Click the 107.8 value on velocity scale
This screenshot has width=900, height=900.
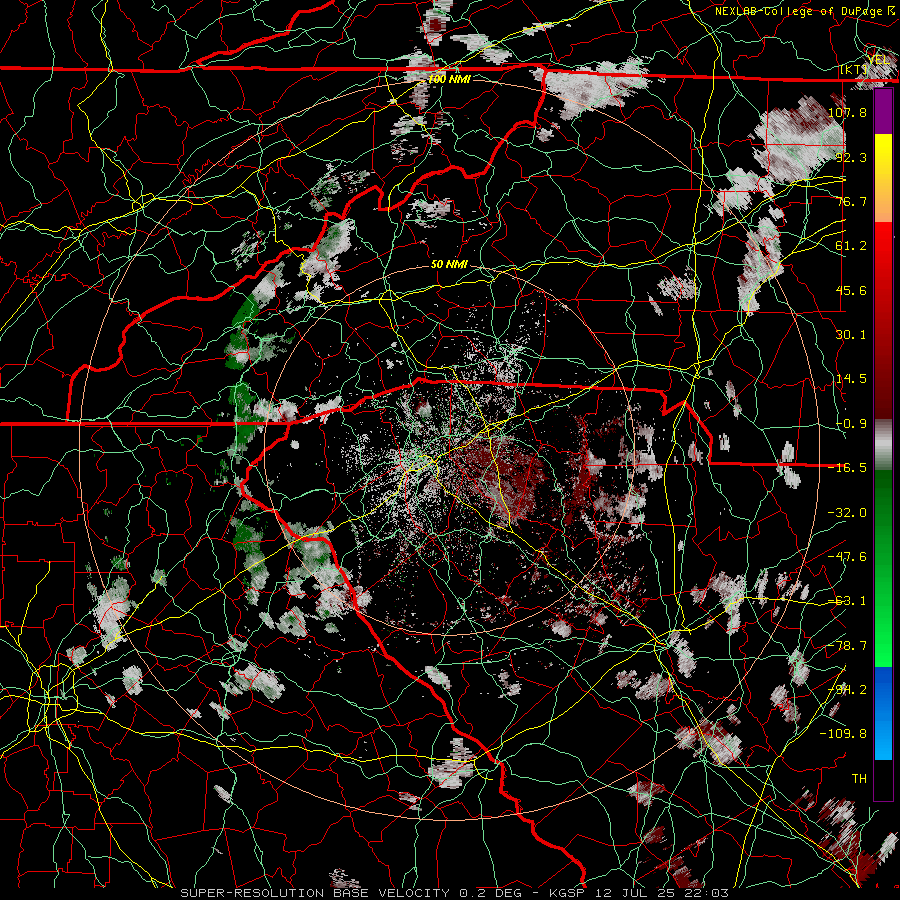click(847, 112)
